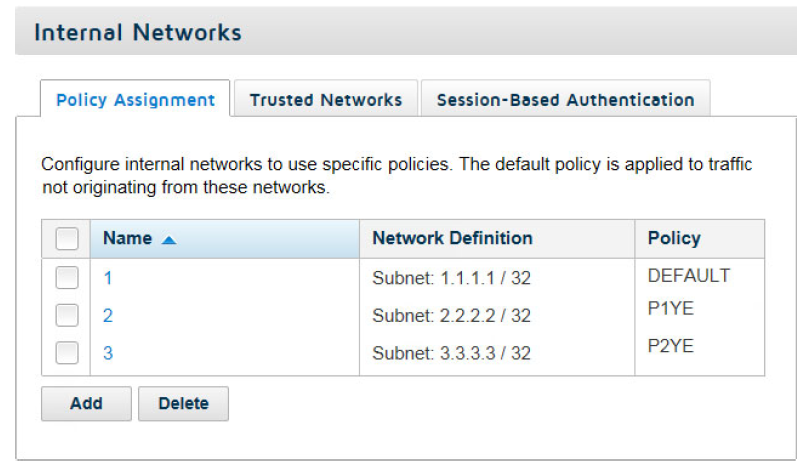The image size is (807, 464).
Task: Click the DEFAULT policy entry
Action: pos(689,276)
